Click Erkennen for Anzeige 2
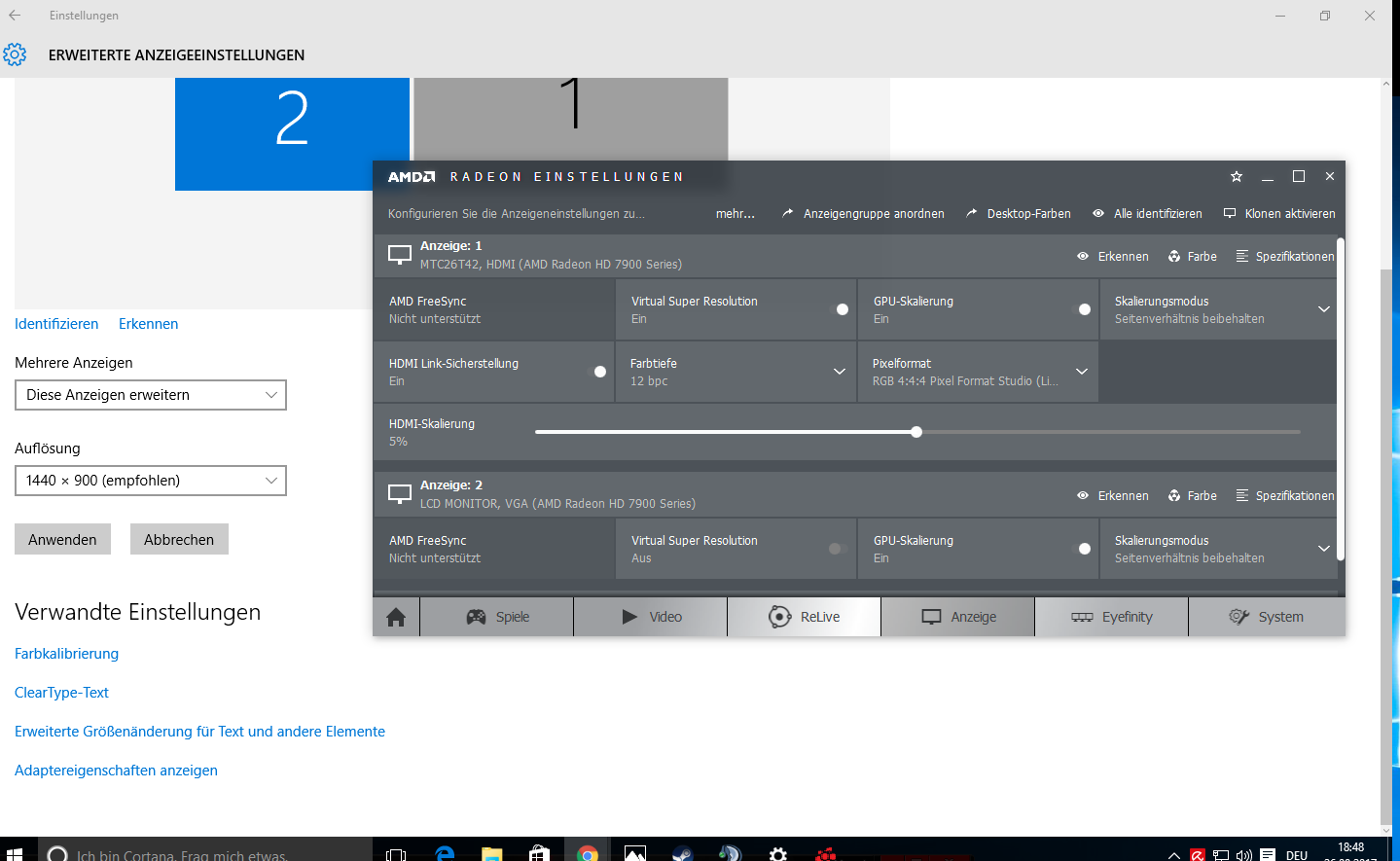1400x861 pixels. (x=1113, y=495)
